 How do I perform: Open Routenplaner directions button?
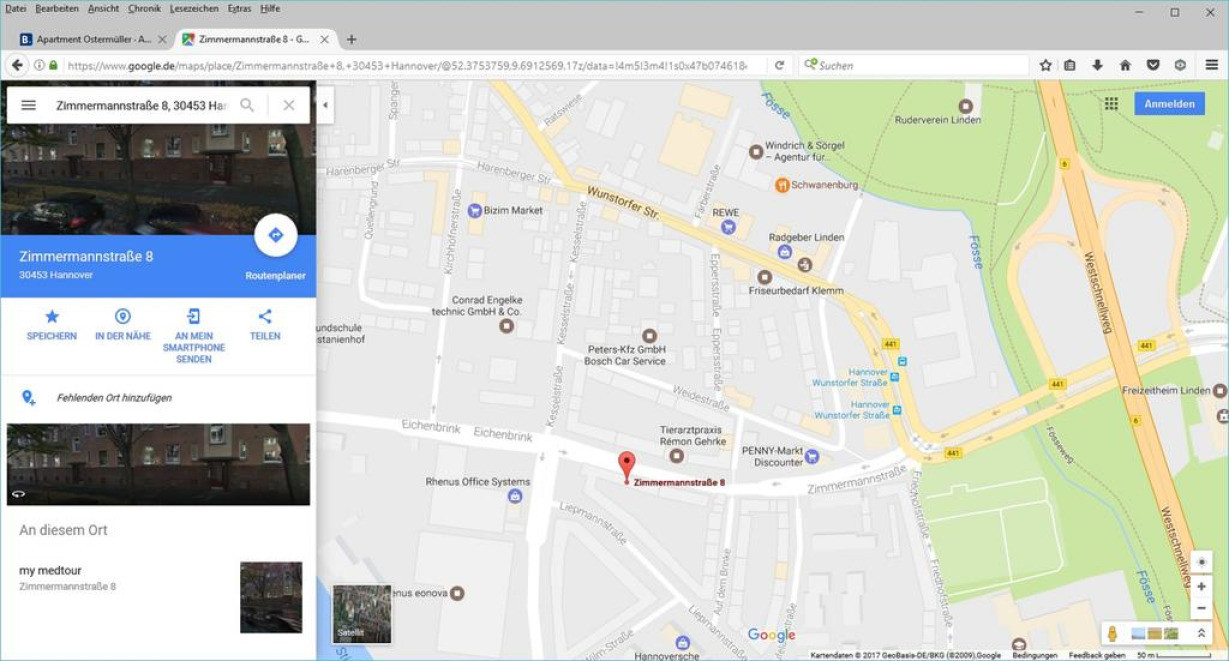click(276, 236)
